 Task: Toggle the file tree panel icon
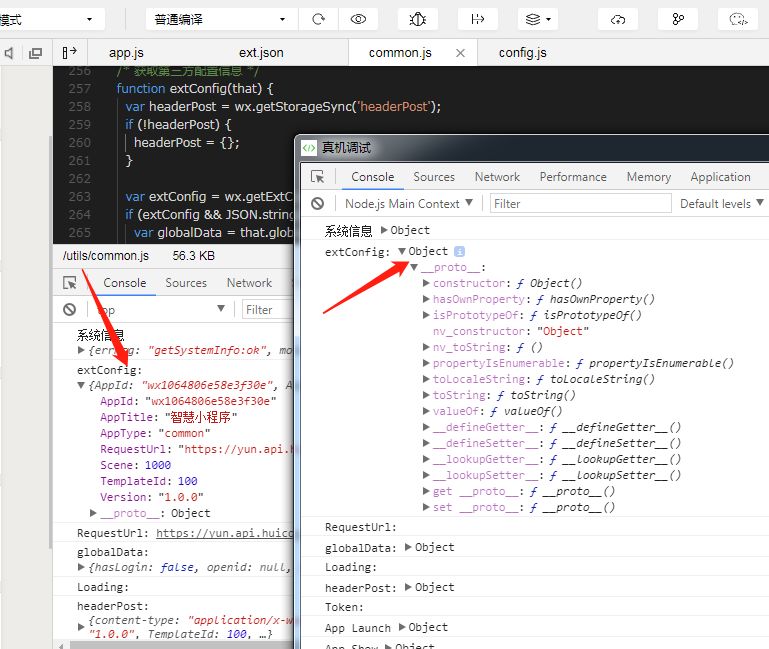70,52
